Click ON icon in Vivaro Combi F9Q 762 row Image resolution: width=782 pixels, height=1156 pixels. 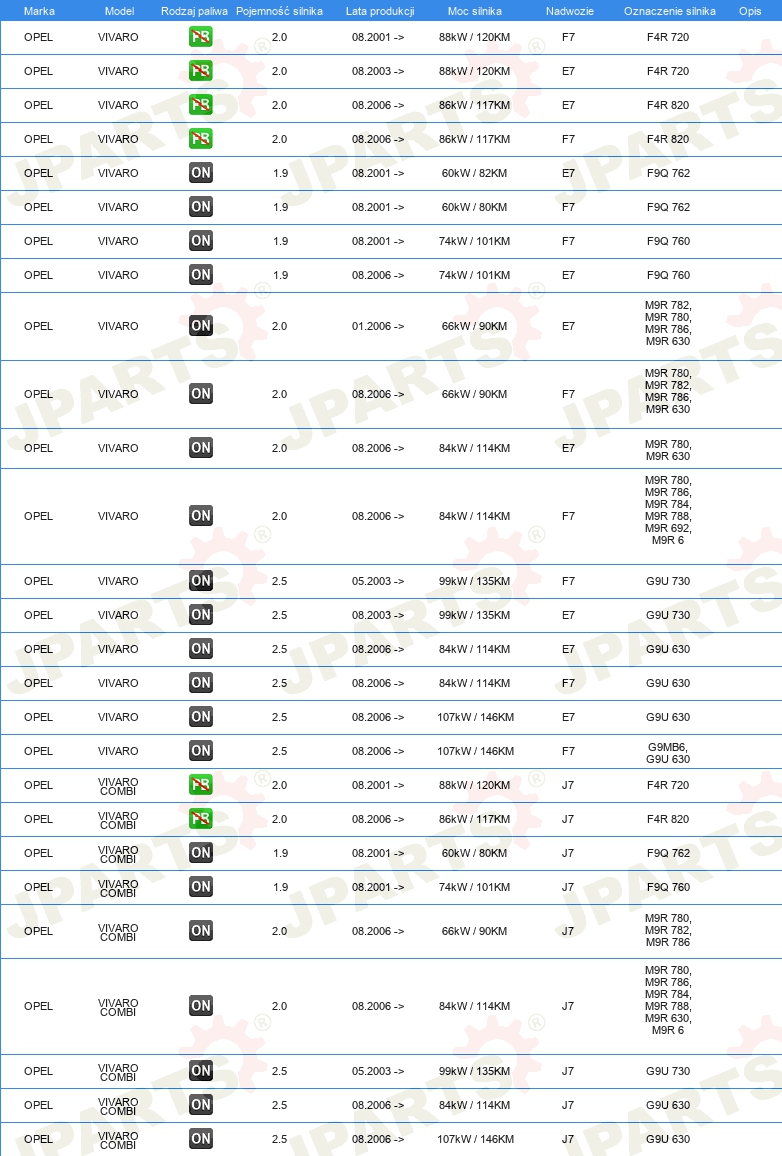click(x=200, y=853)
